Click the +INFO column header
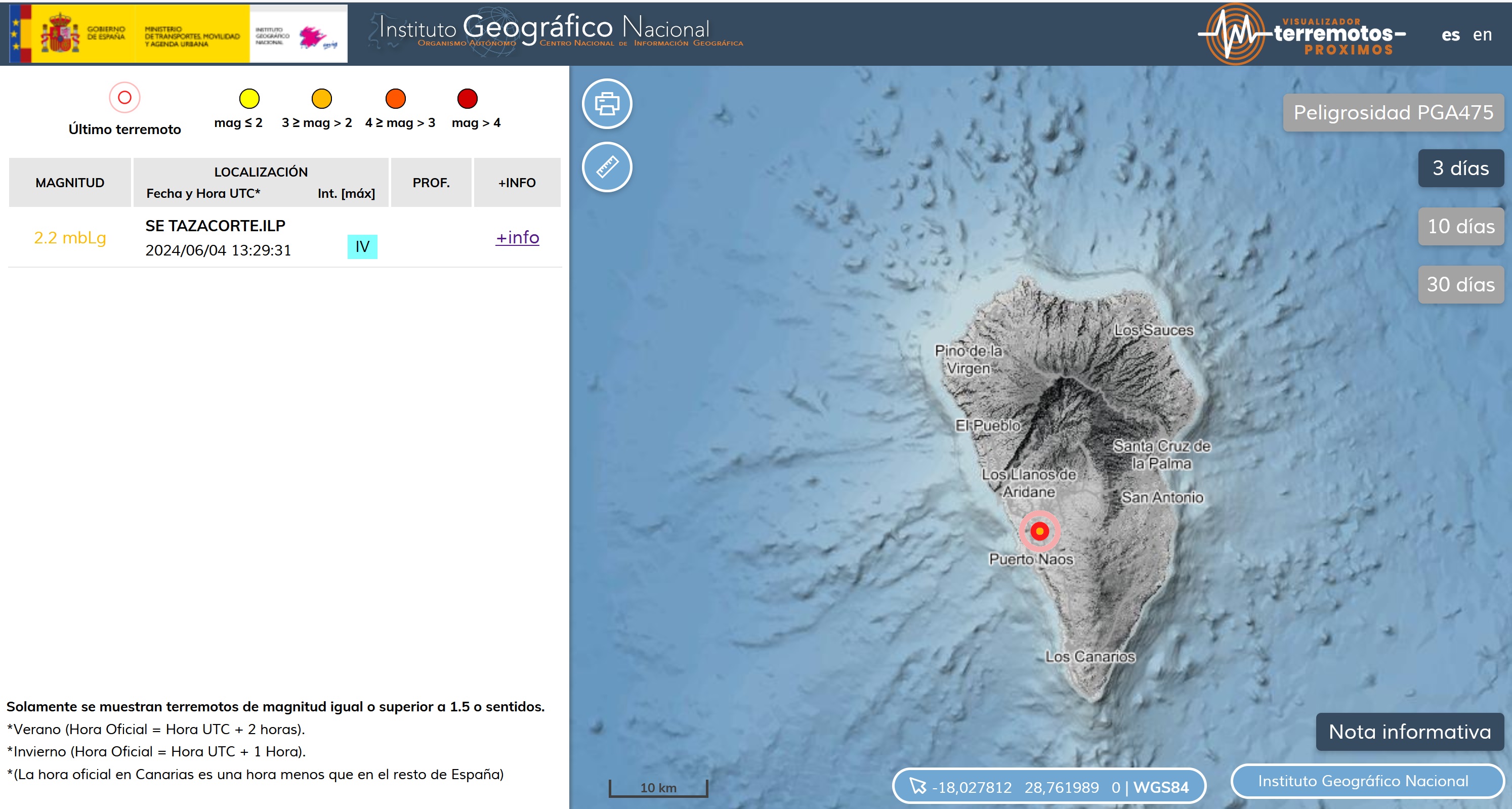Image resolution: width=1512 pixels, height=809 pixels. tap(517, 183)
